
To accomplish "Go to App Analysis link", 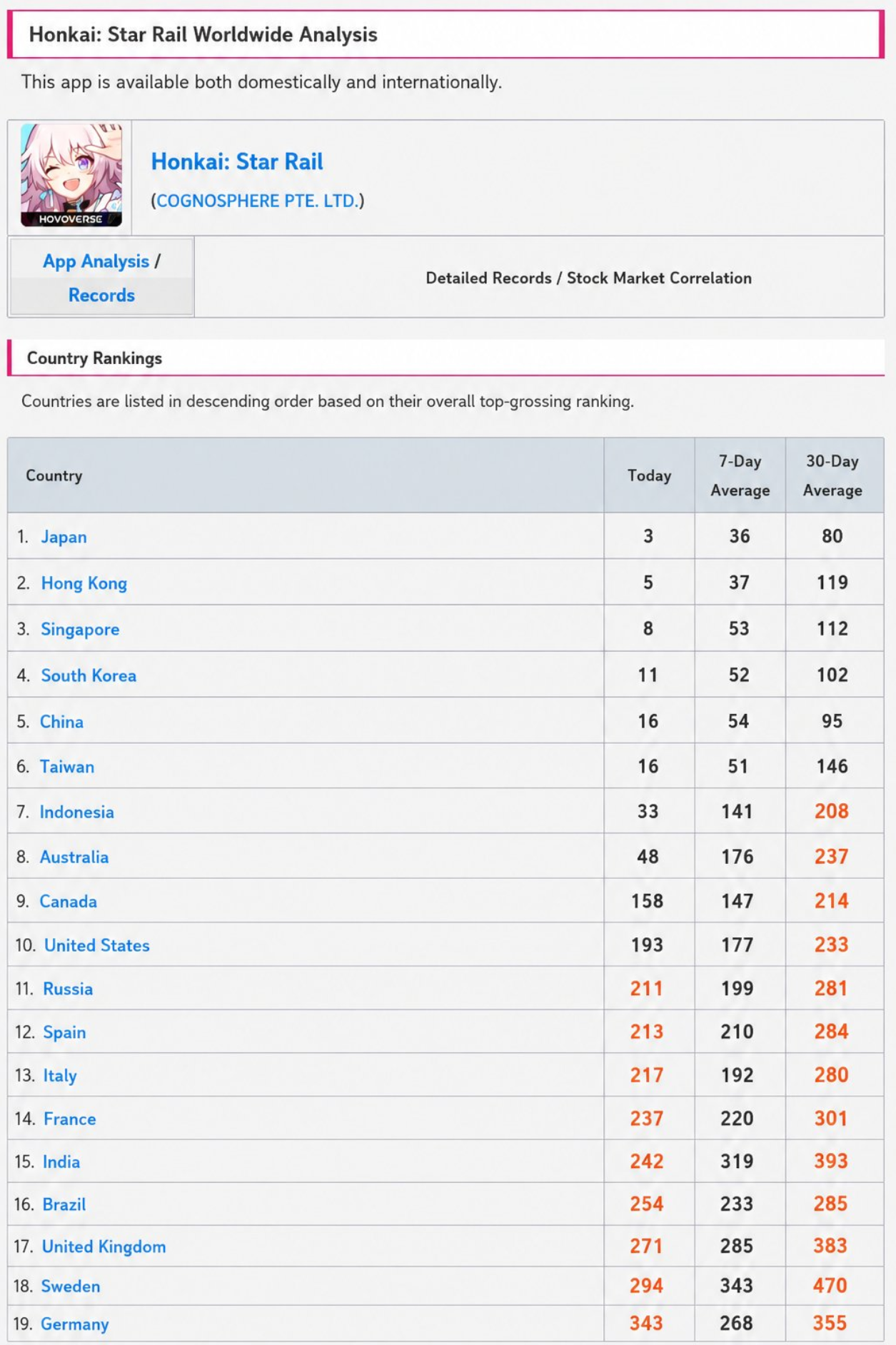I will 96,261.
